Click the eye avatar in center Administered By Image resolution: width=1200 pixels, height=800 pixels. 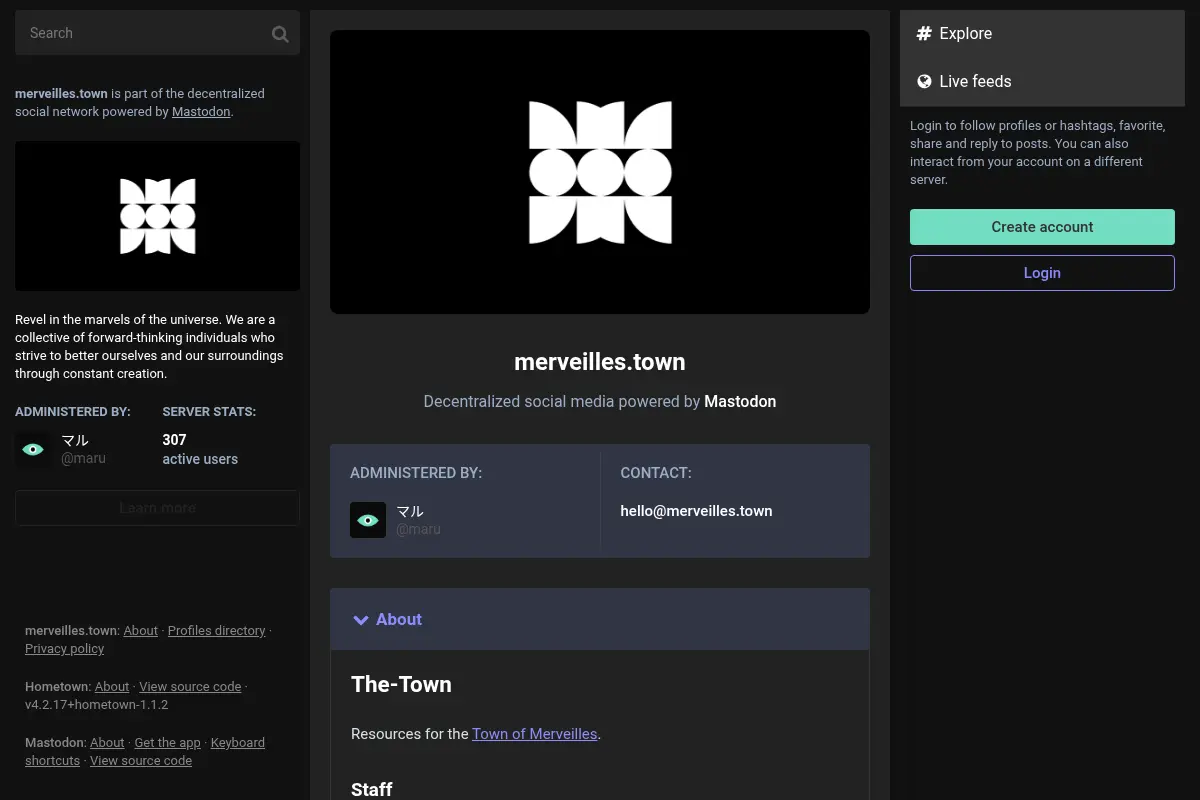(x=368, y=520)
